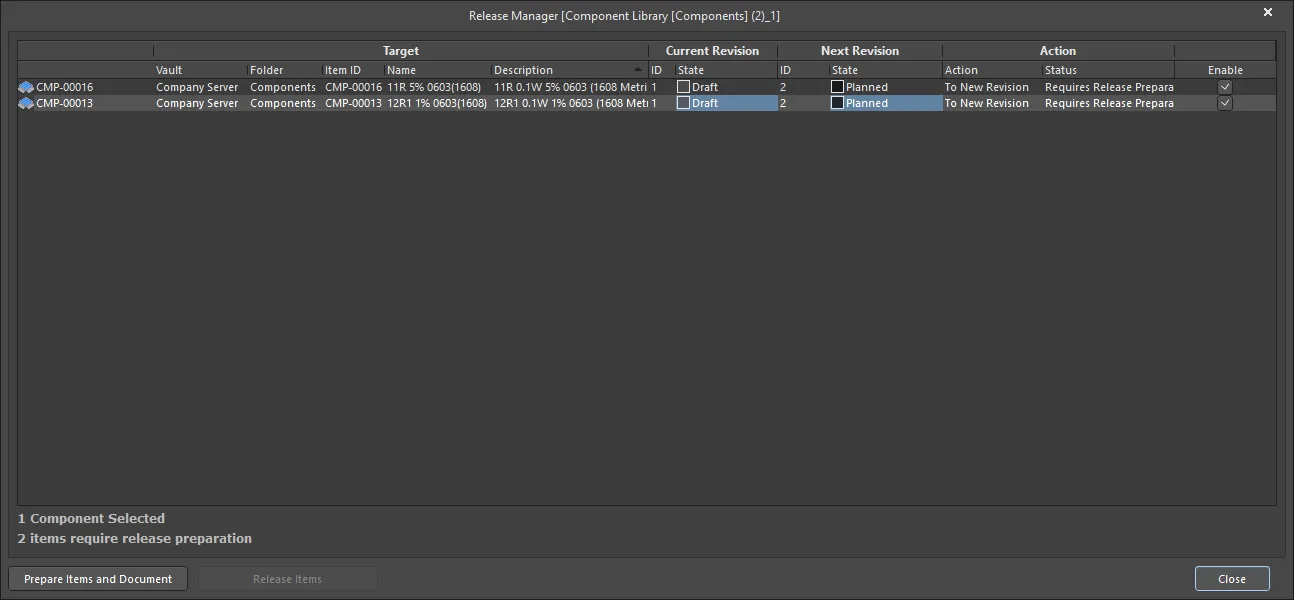Click the Next Revision group header
This screenshot has height=600, width=1294.
[860, 51]
